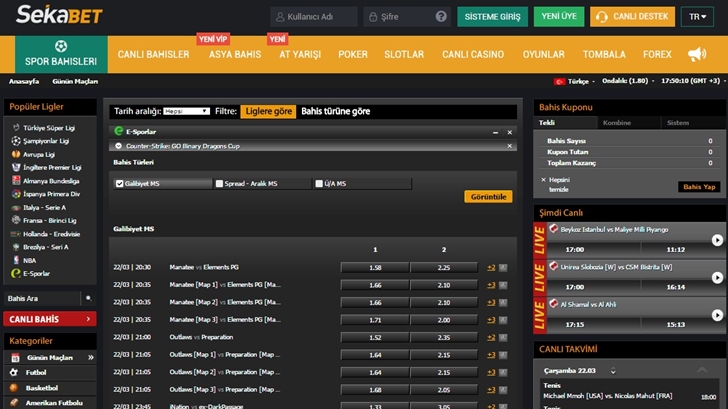Open the Canlı Casino menu
The width and height of the screenshot is (728, 409).
tap(473, 55)
